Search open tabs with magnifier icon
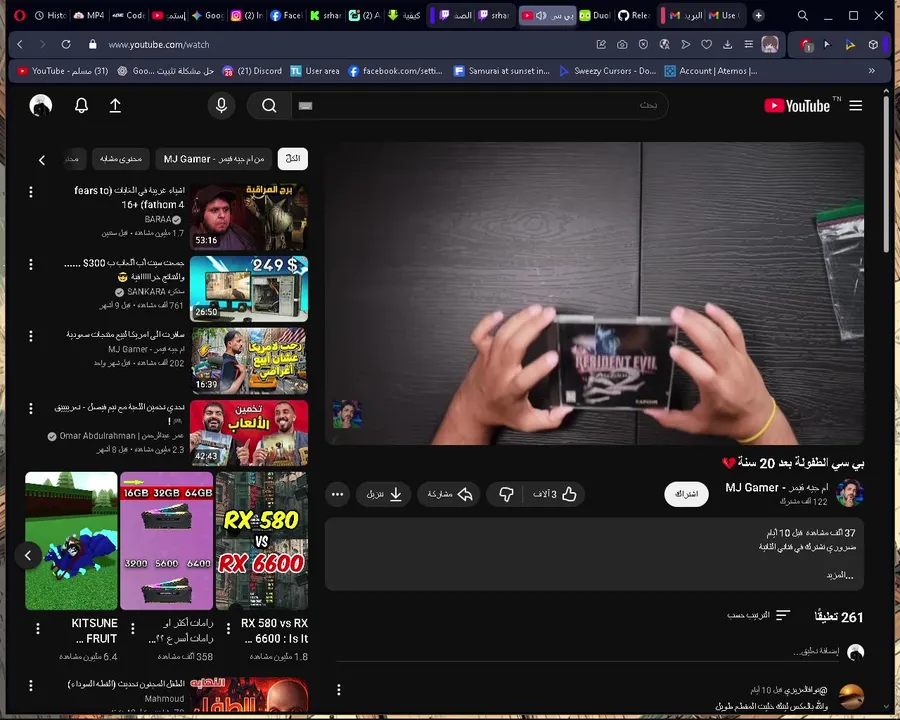 [x=802, y=16]
